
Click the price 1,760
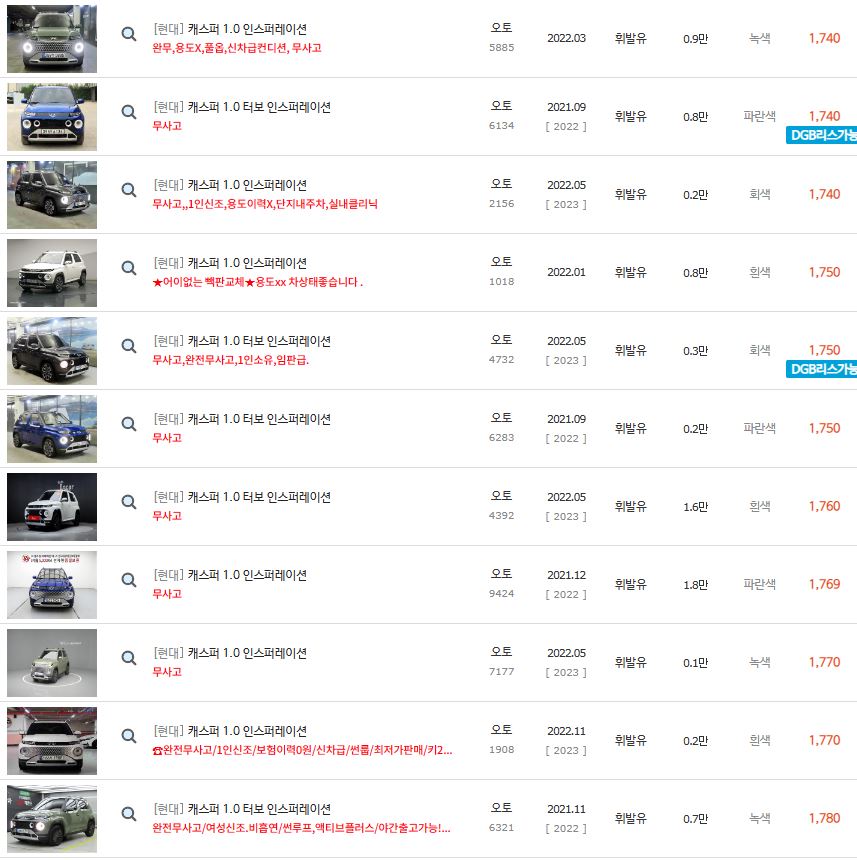click(x=824, y=506)
